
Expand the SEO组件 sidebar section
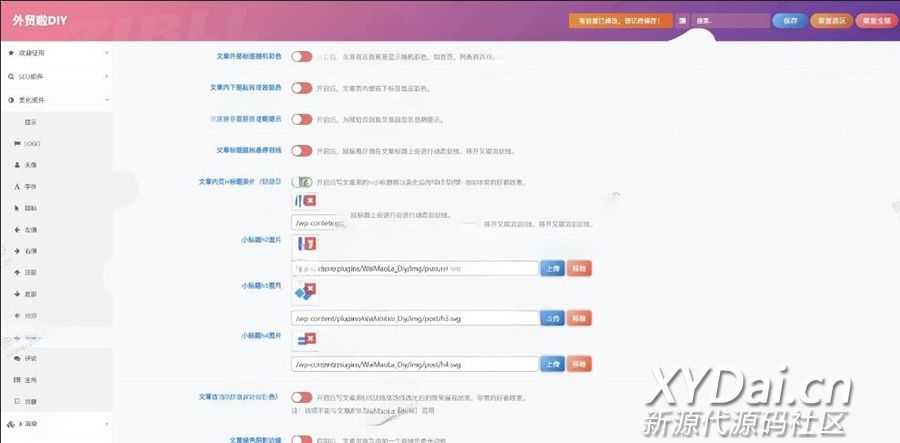(x=55, y=76)
